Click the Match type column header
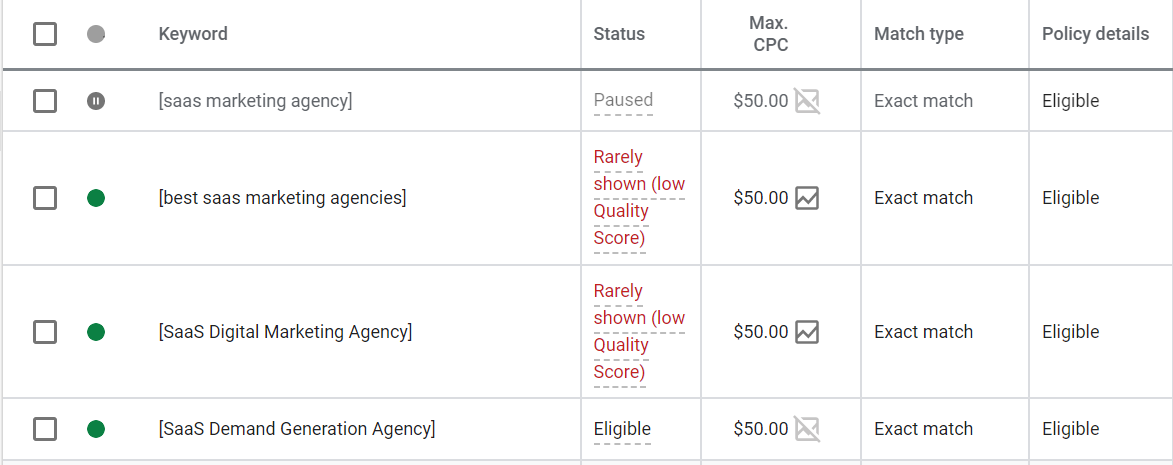The height and width of the screenshot is (465, 1173). (919, 34)
